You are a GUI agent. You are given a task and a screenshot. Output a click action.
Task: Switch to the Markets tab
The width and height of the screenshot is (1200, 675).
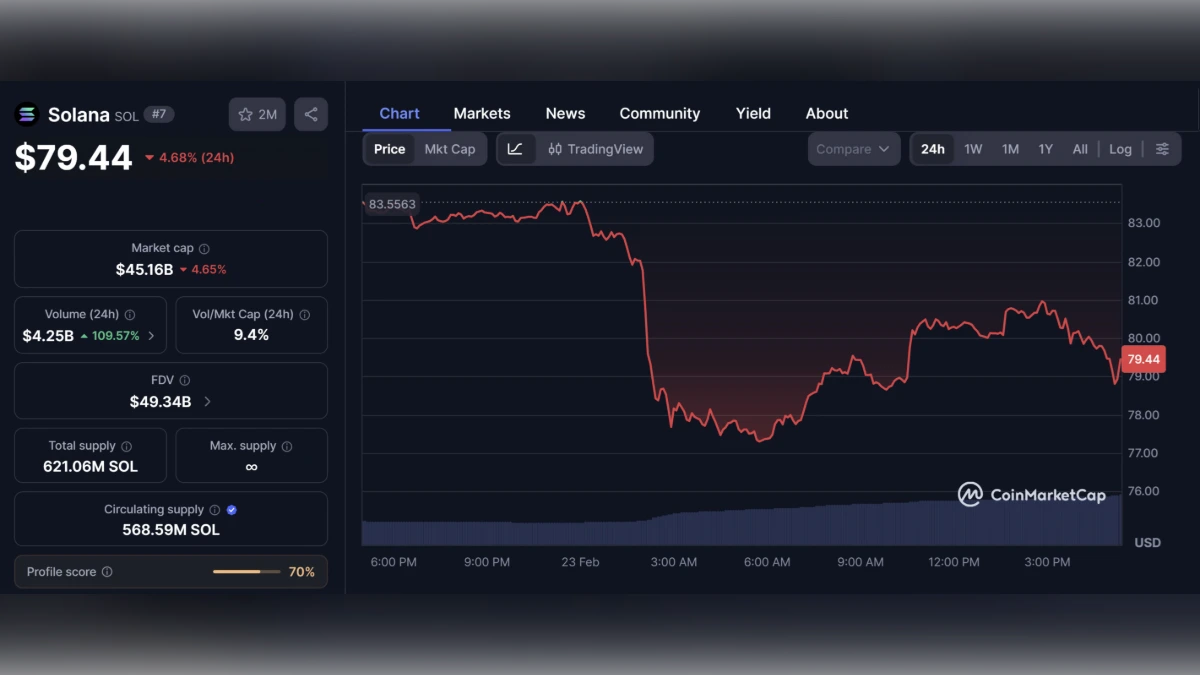[482, 113]
